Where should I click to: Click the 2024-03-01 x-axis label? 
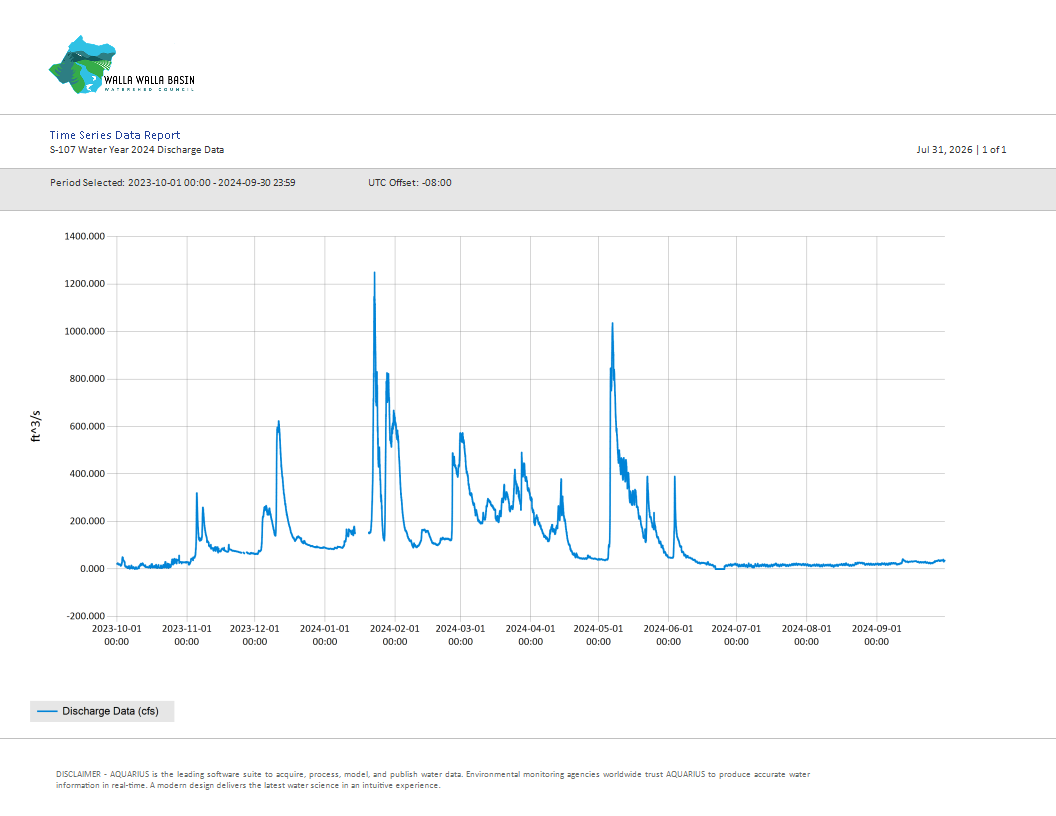461,635
